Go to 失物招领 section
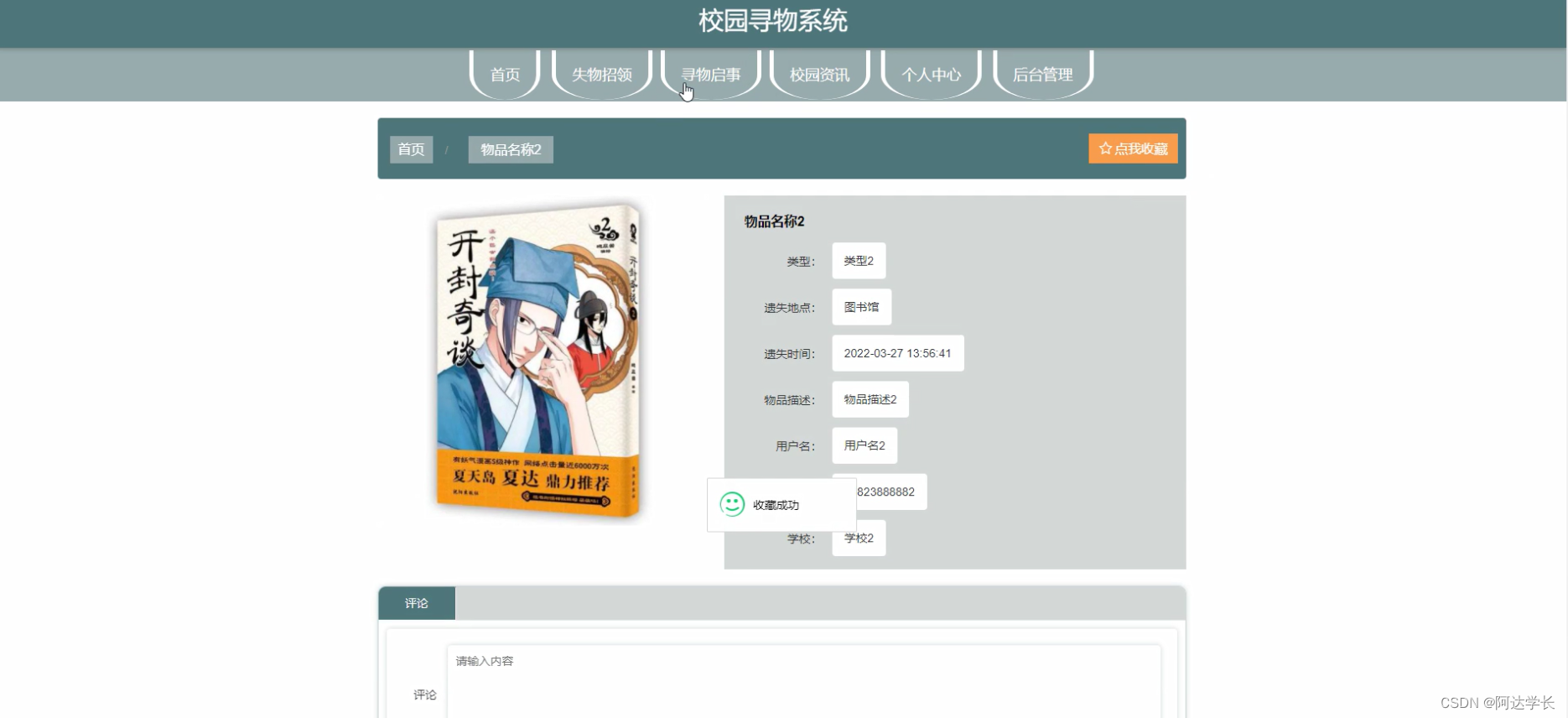Screen dimensions: 1568x718 coord(602,75)
